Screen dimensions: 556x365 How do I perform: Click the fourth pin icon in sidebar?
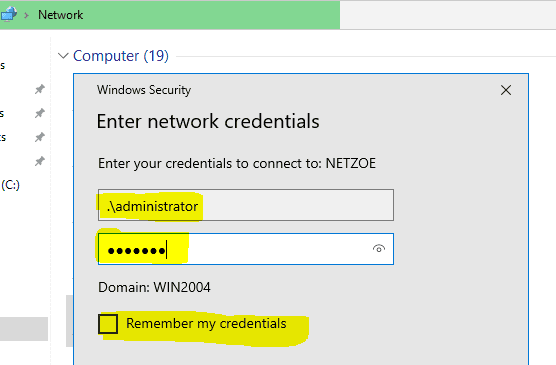tap(40, 161)
